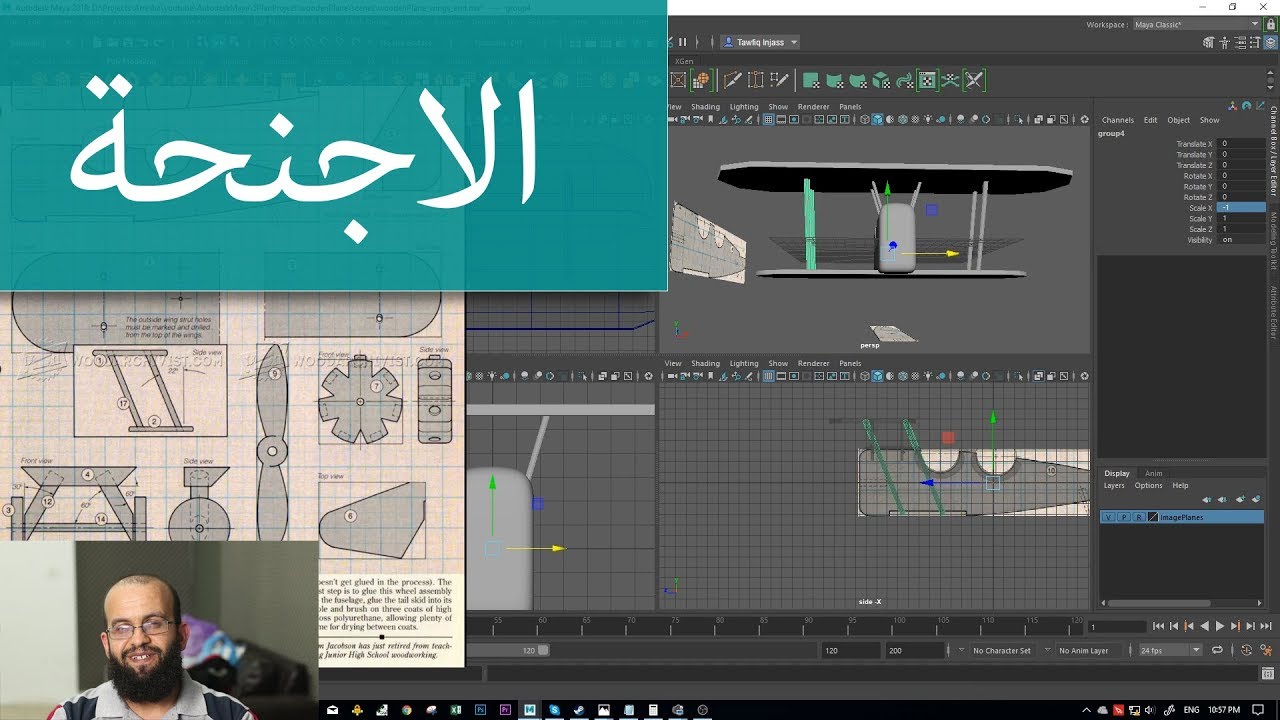
Task: Click the highlighted Scale X field
Action: (1241, 208)
